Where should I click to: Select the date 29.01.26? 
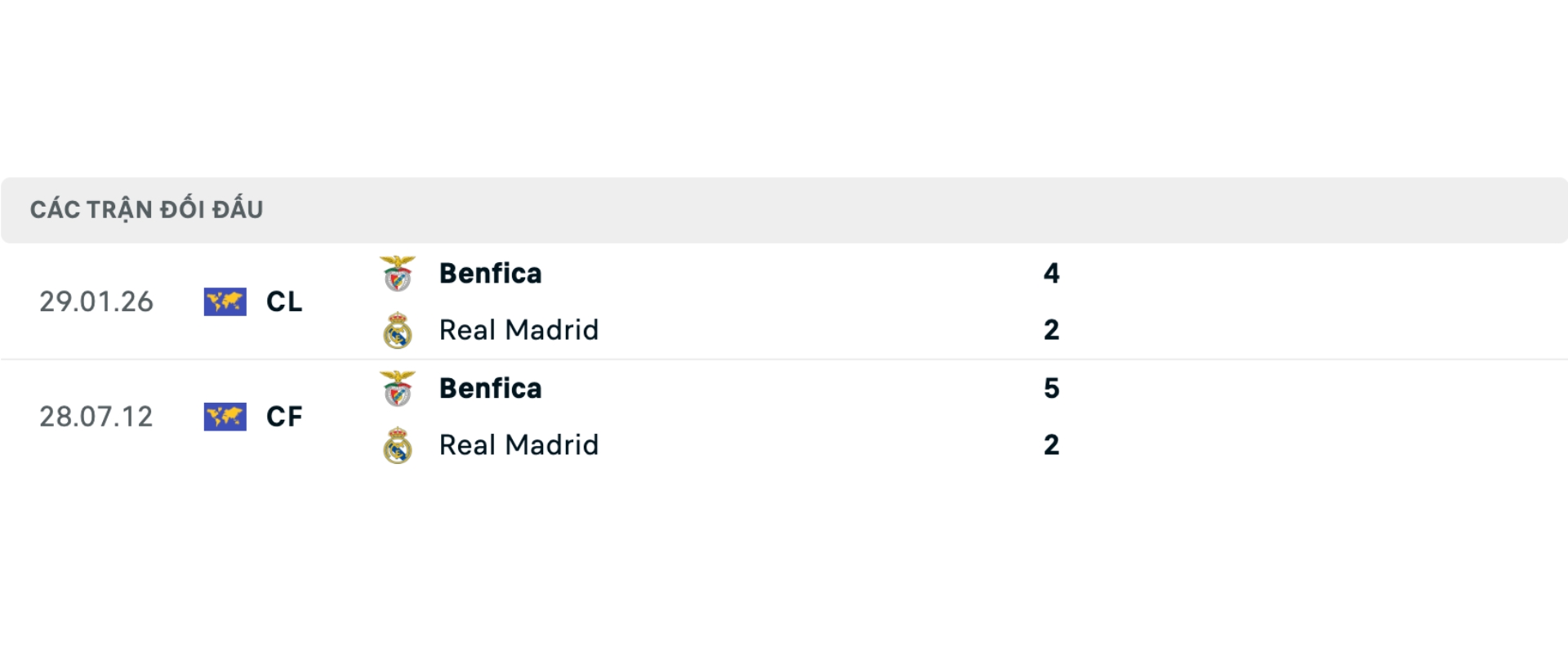96,301
